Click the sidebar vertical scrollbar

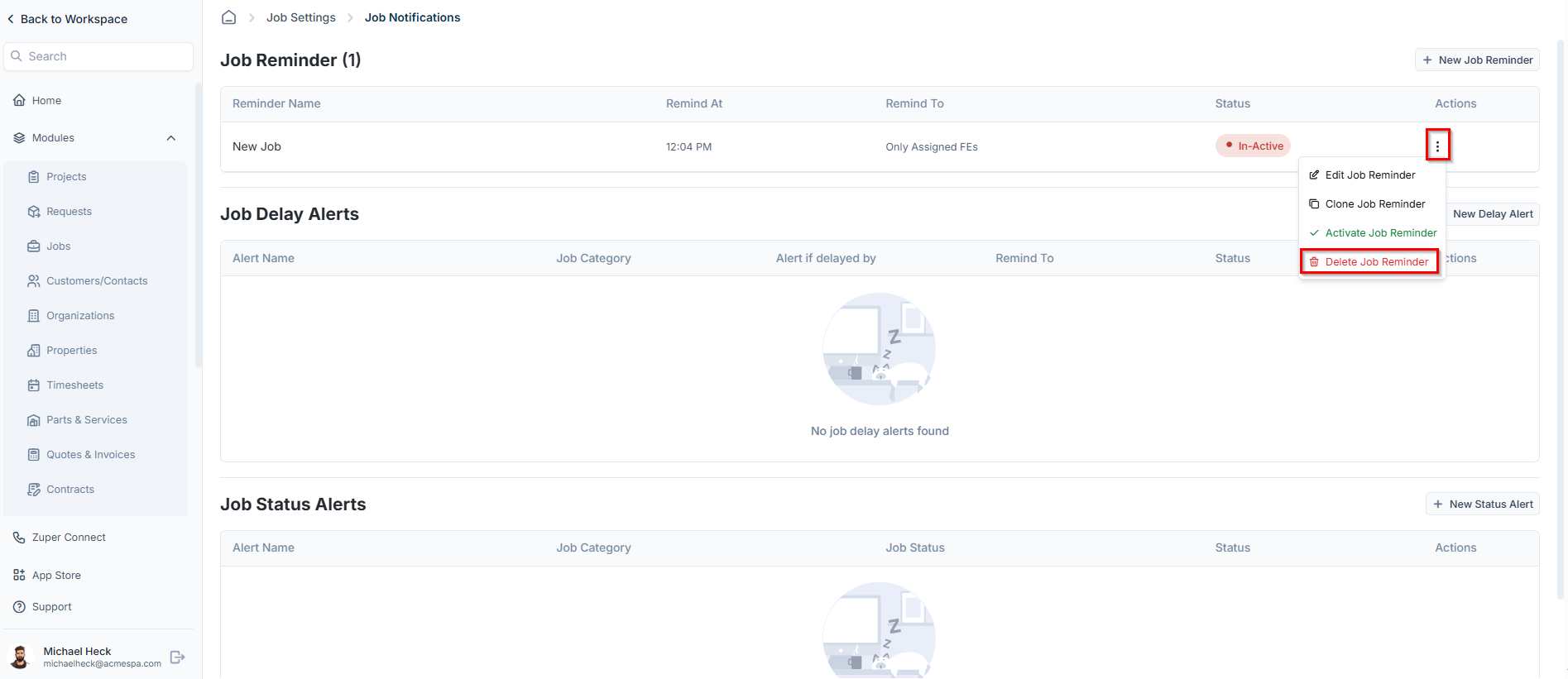199,225
